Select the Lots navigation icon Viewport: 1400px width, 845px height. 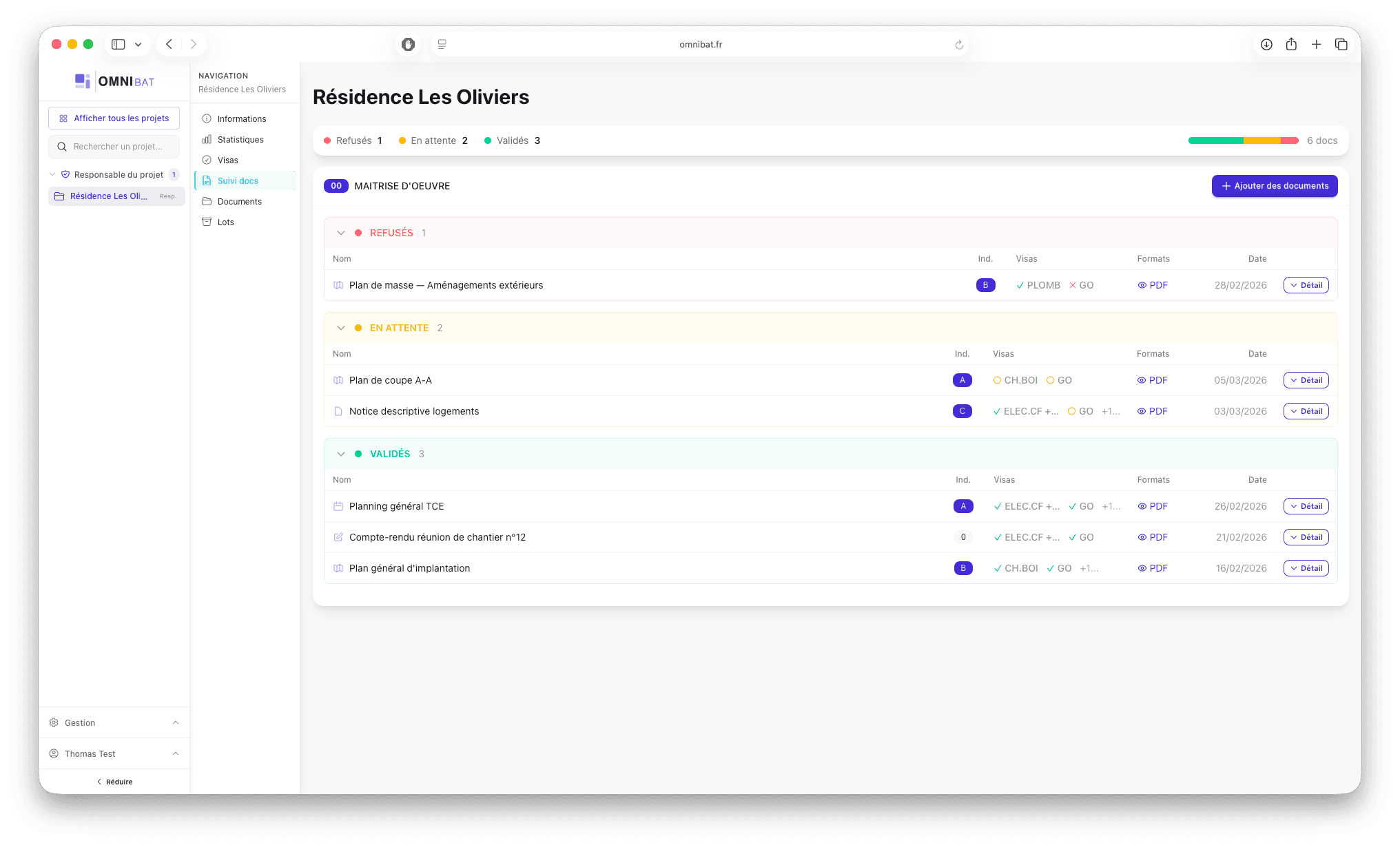[207, 222]
